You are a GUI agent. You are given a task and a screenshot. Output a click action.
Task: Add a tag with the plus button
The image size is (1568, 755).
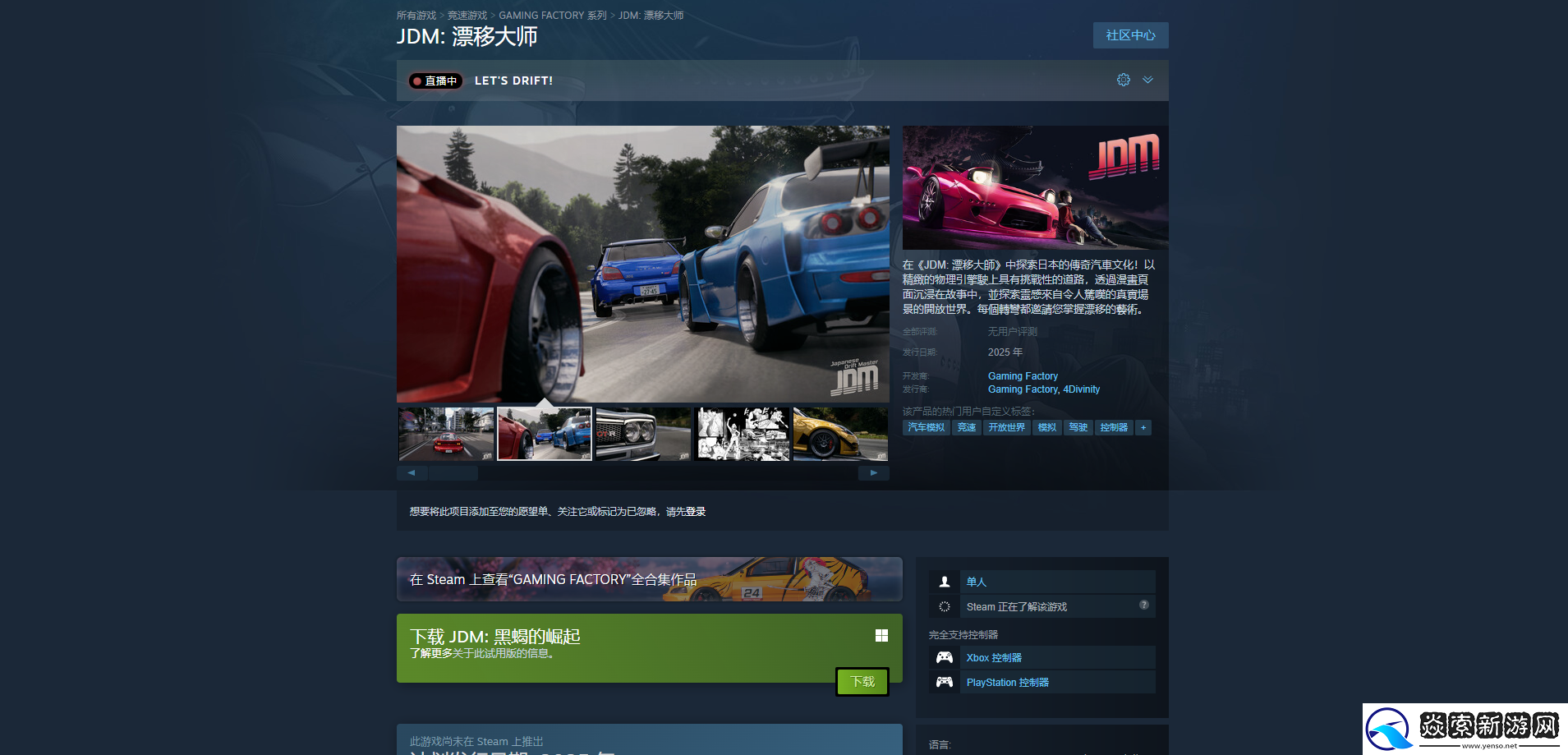pos(1143,427)
